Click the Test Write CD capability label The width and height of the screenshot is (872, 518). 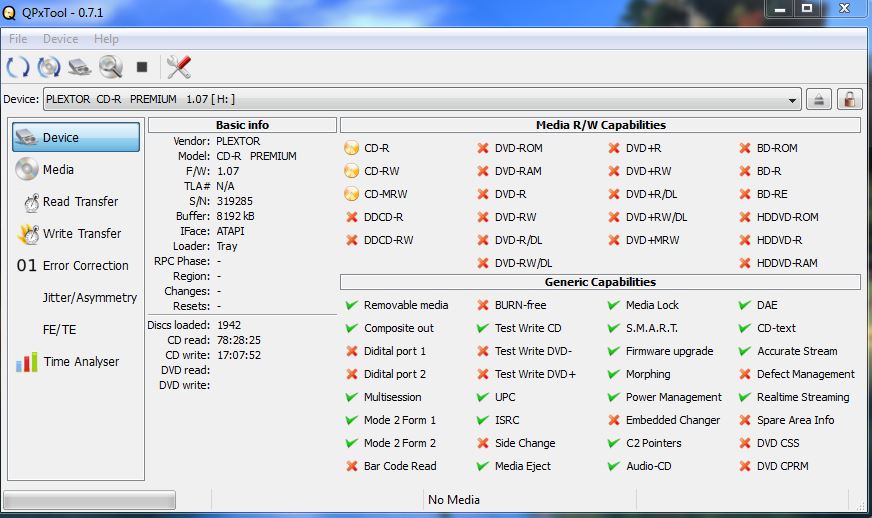(x=528, y=328)
